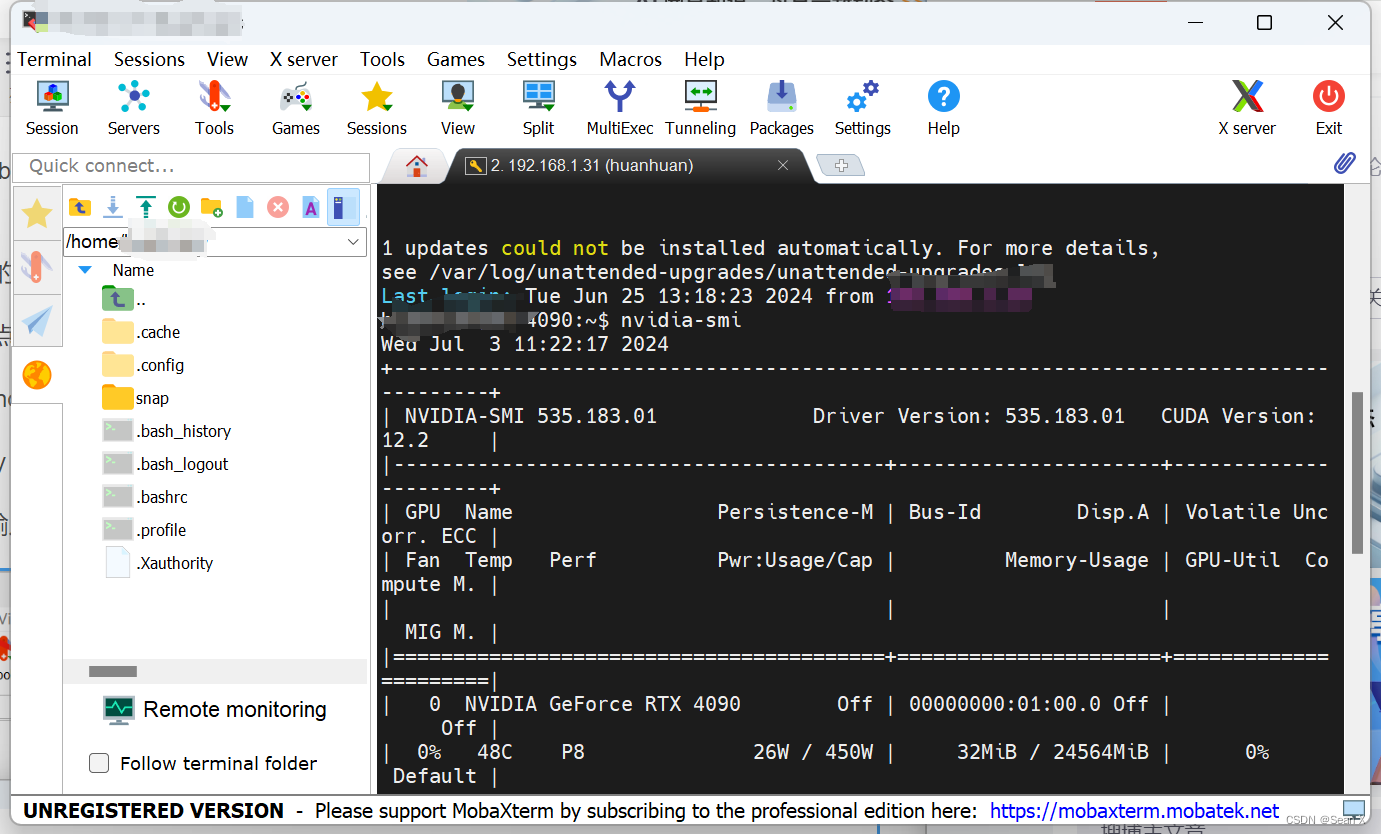1381x834 pixels.
Task: Open the mobaxterm.mobatek.net link
Action: pos(1135,811)
